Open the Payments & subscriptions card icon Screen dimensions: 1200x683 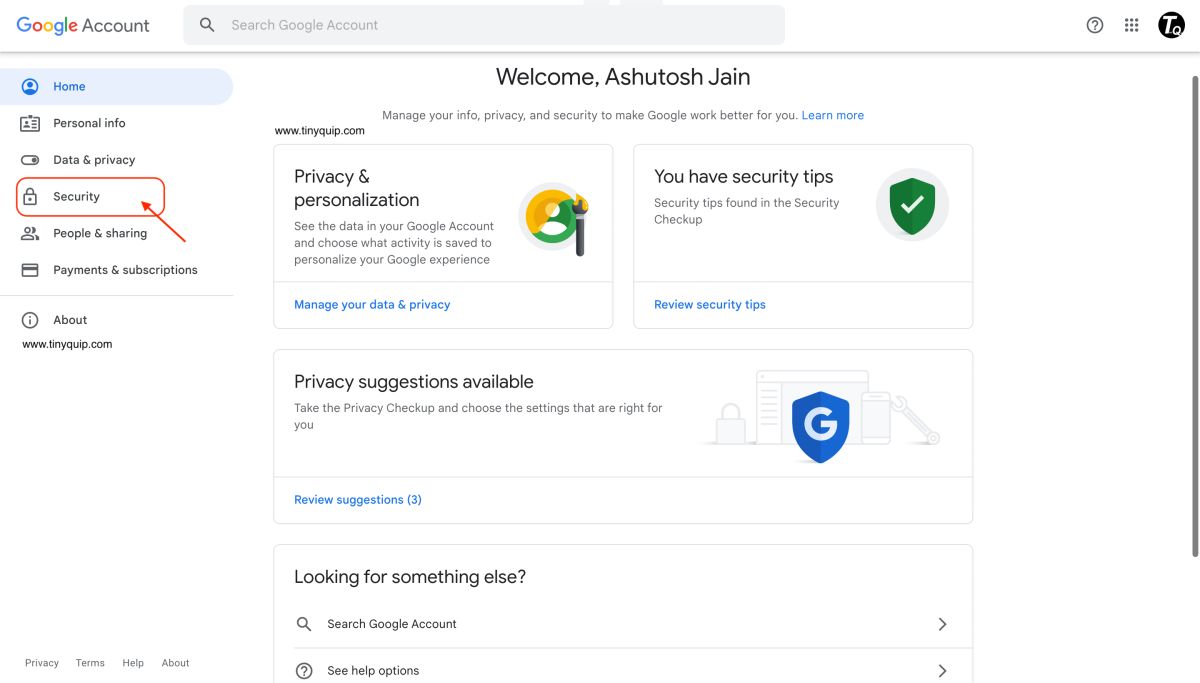(31, 269)
